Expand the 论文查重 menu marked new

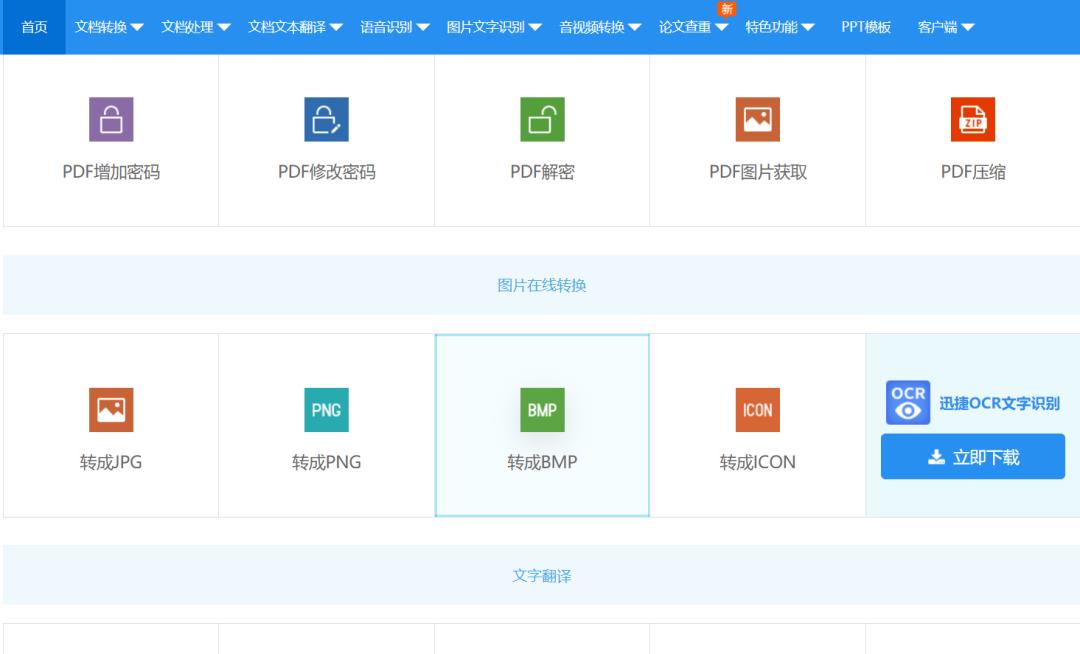(693, 27)
